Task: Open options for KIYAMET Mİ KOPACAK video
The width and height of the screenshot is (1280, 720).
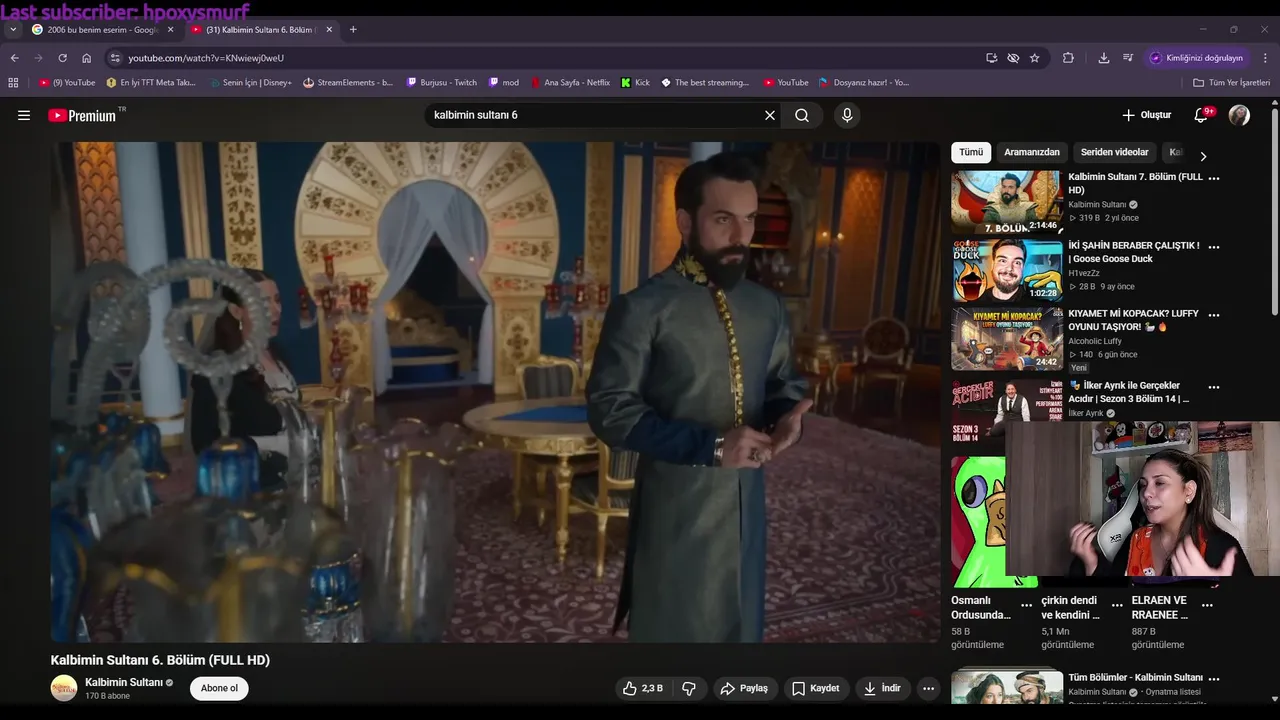Action: point(1214,315)
